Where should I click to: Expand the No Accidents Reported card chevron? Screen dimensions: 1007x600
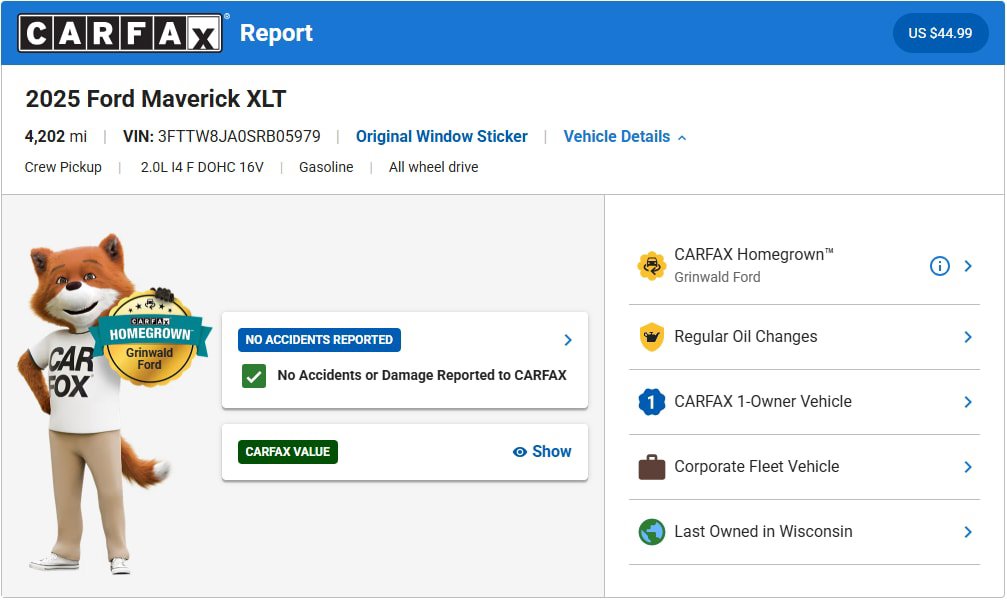pos(568,340)
